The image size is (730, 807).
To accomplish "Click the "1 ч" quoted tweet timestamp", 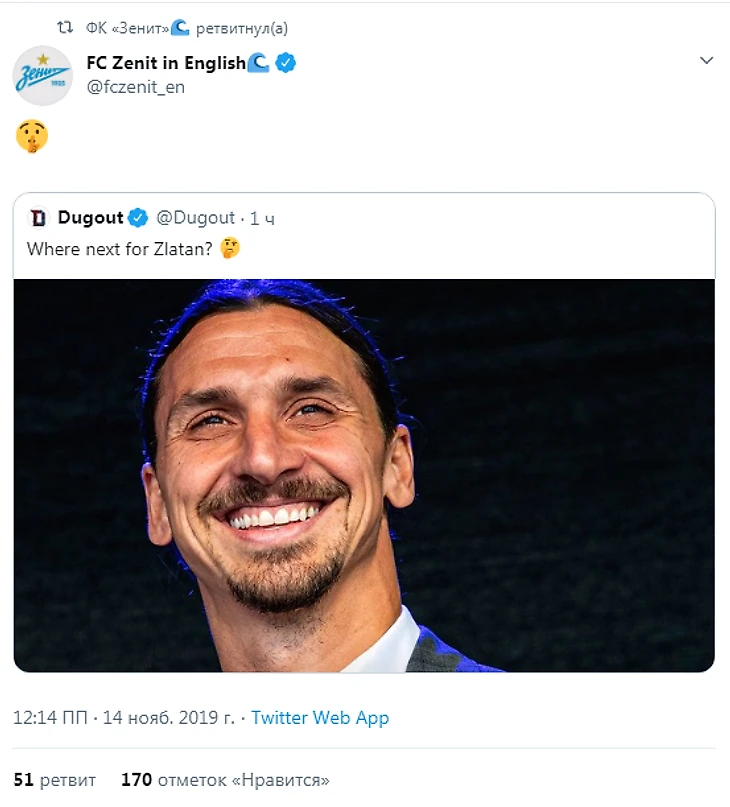I will 262,218.
